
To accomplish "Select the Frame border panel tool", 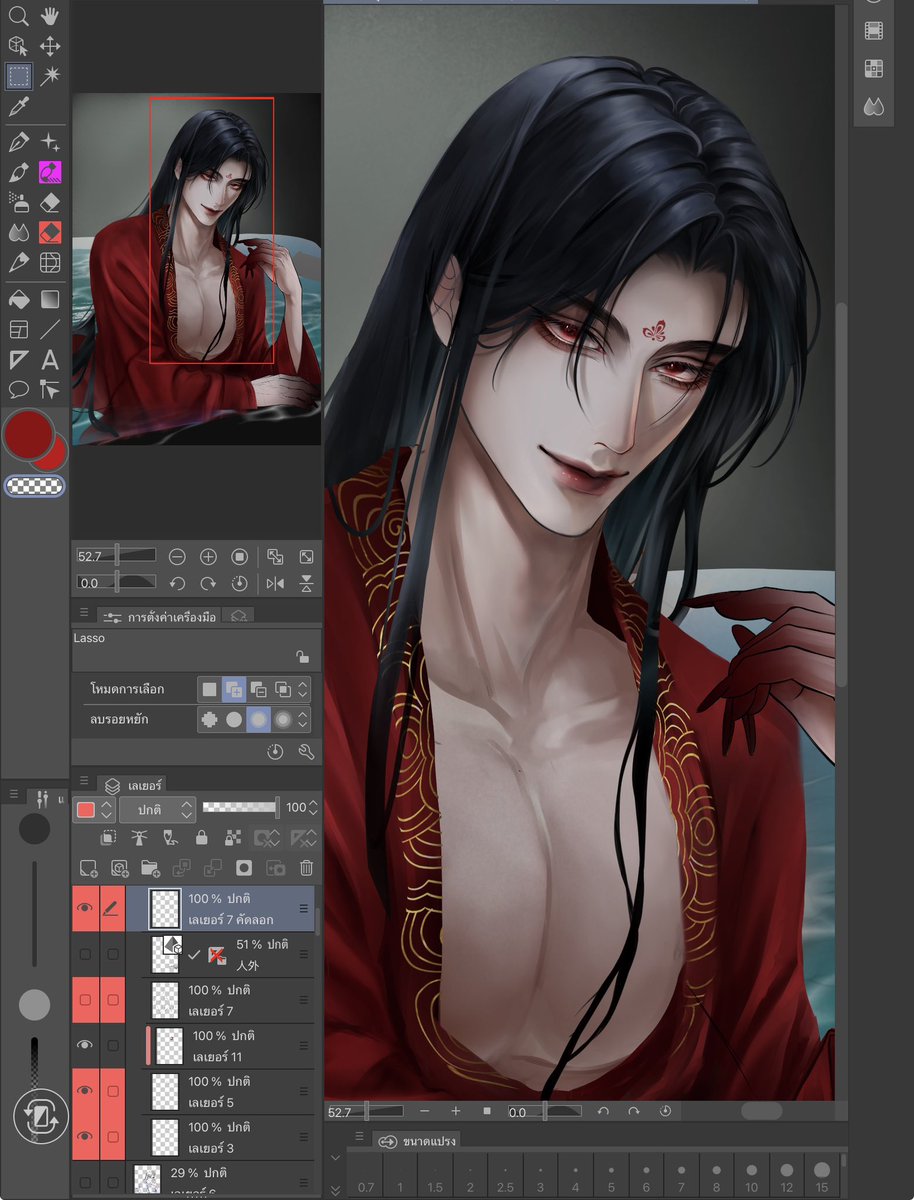I will point(18,329).
